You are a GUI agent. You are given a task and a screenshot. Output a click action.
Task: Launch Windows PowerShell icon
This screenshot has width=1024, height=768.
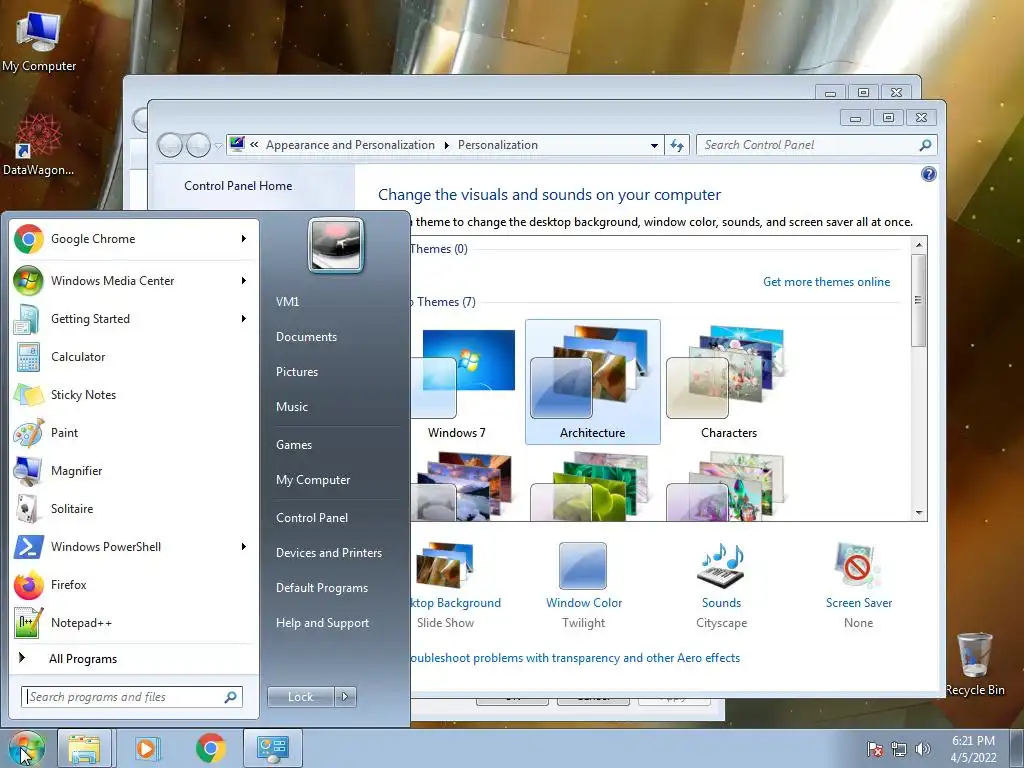[x=29, y=547]
